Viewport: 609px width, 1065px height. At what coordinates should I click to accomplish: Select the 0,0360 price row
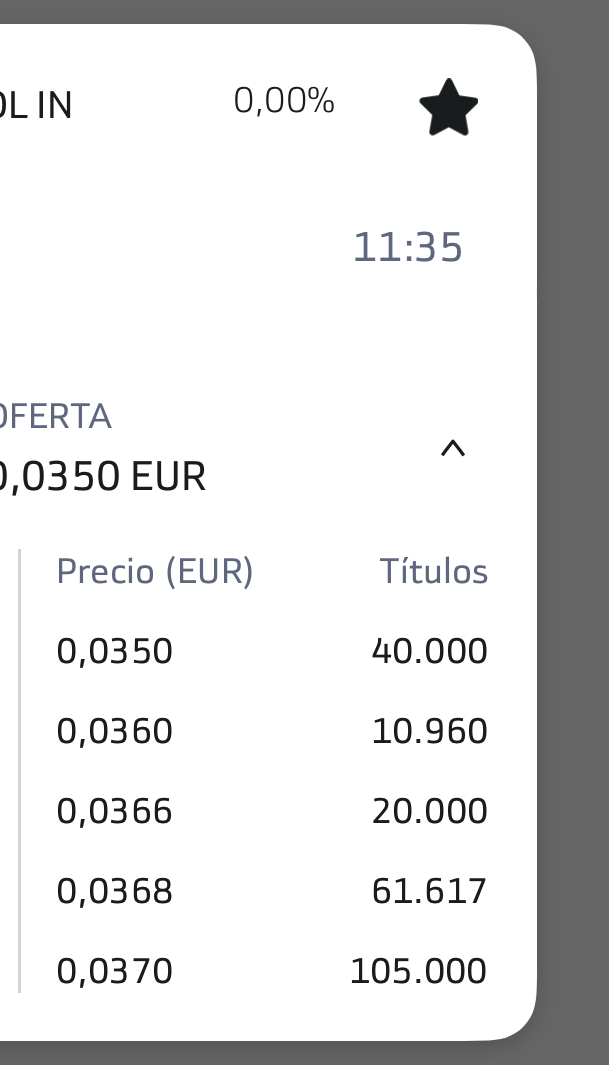click(115, 732)
